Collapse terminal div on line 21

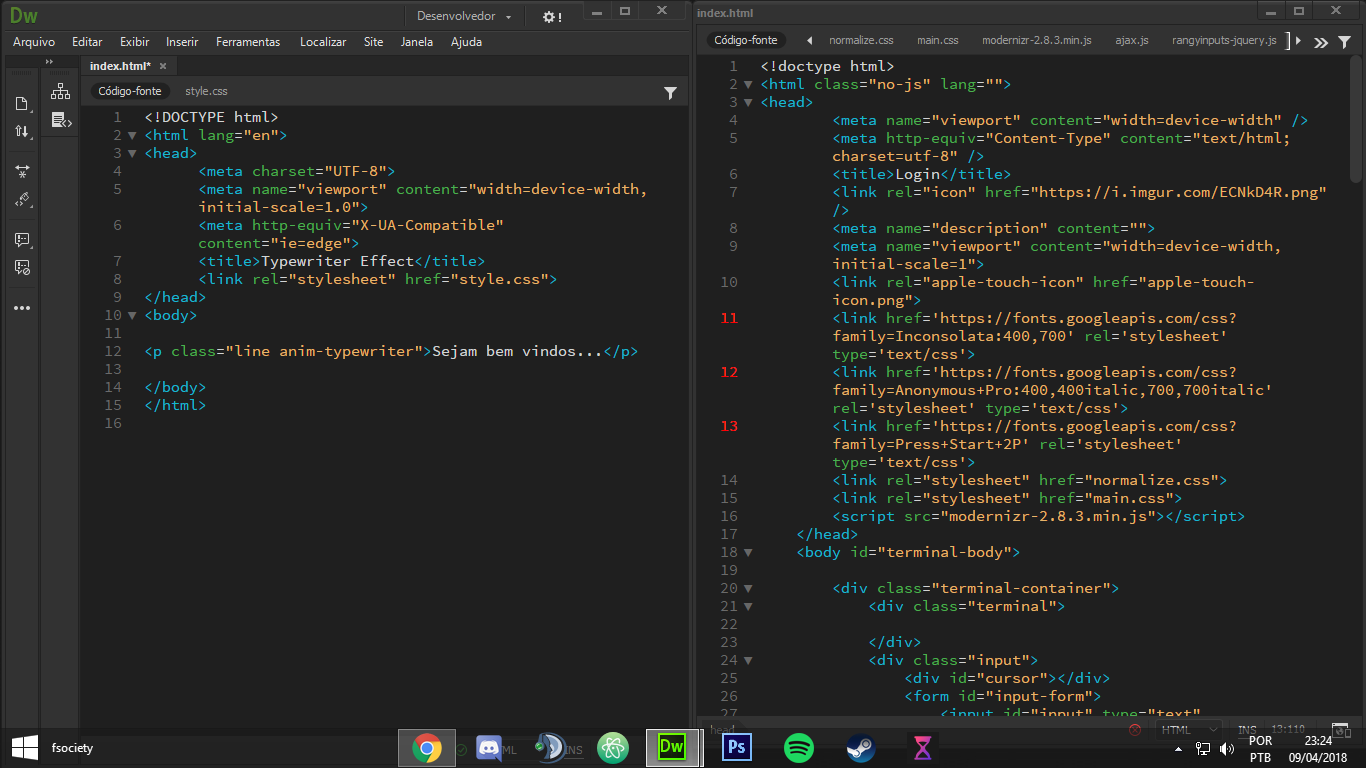click(x=748, y=606)
